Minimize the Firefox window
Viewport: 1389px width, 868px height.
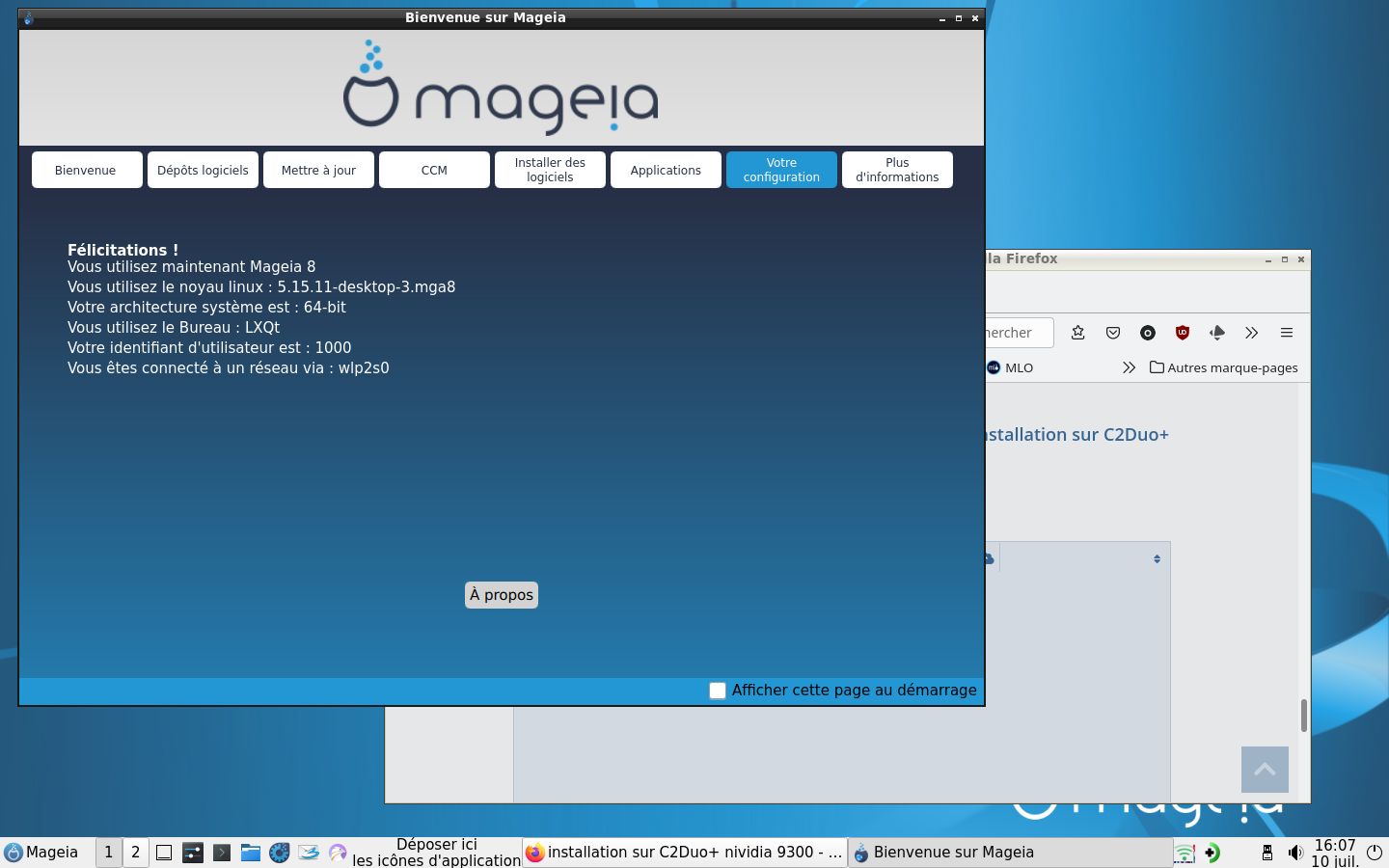(1268, 259)
